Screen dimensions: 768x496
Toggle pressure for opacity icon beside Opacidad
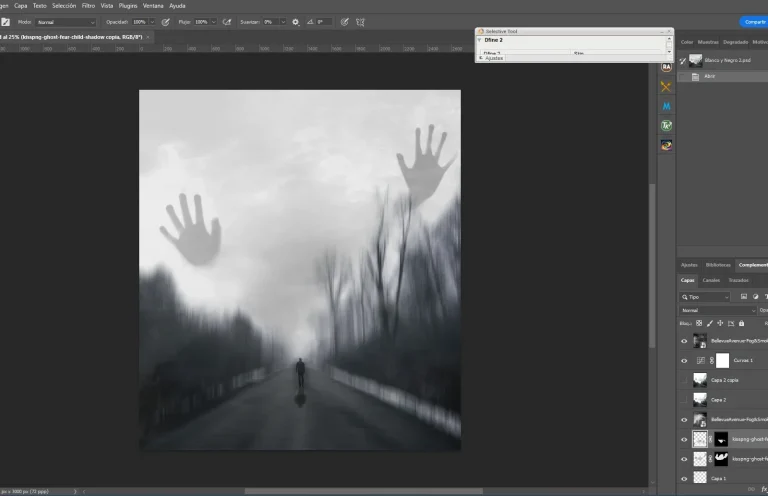point(166,22)
